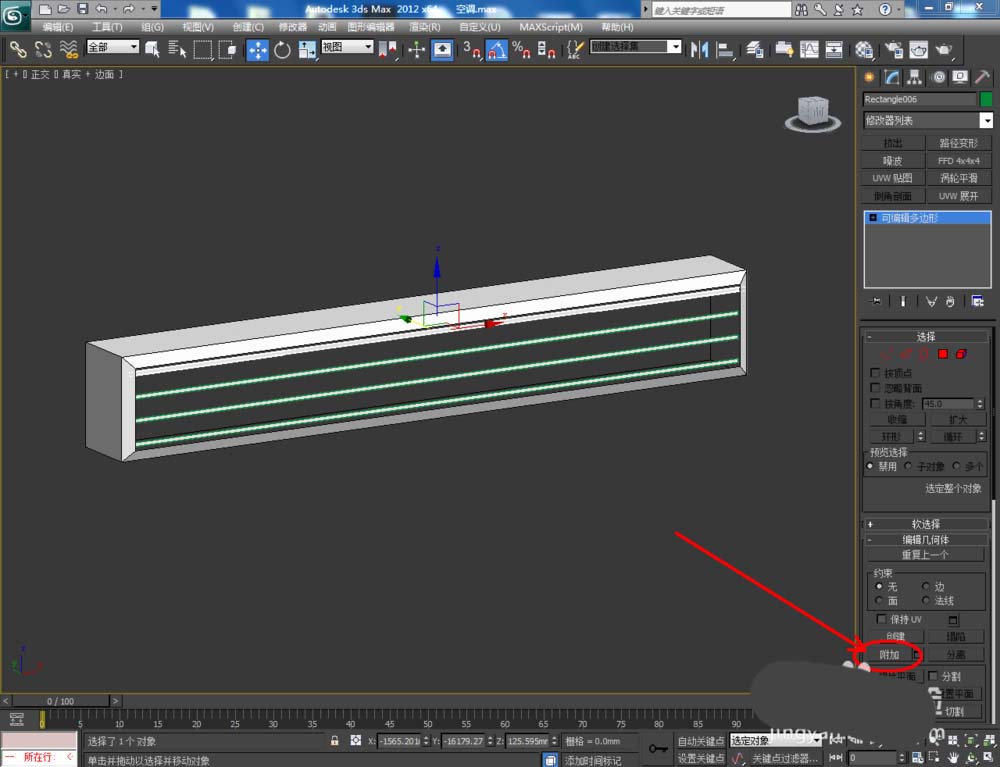
Task: Apply the FFD 4x4x4 modifier button
Action: pyautogui.click(x=959, y=161)
